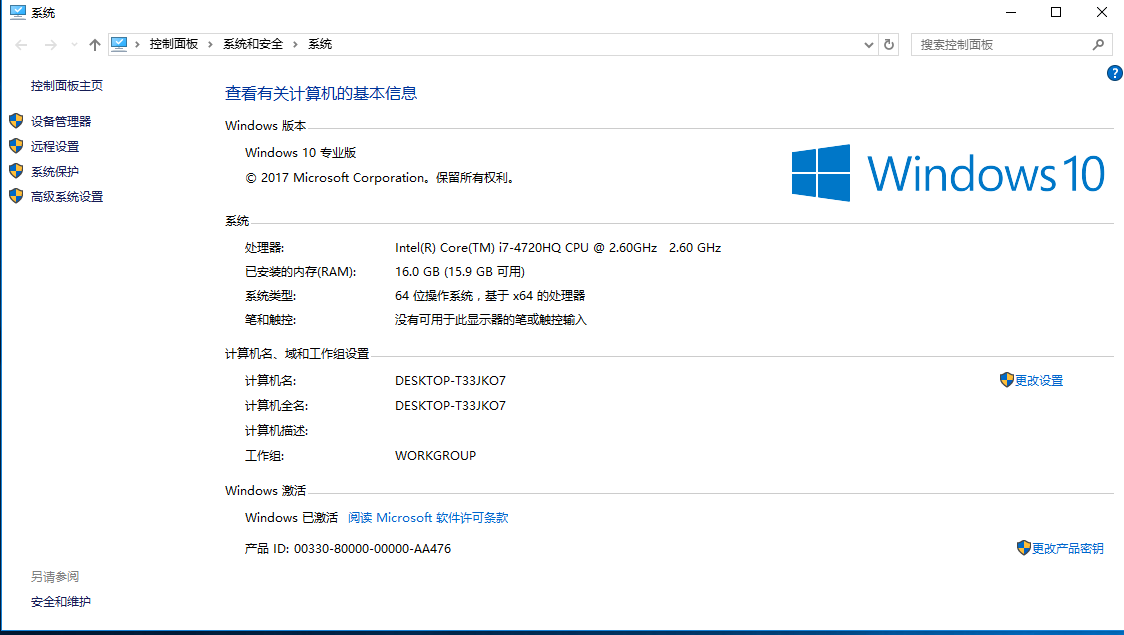The height and width of the screenshot is (635, 1124).
Task: Click the 更改设置 link
Action: coord(1039,381)
